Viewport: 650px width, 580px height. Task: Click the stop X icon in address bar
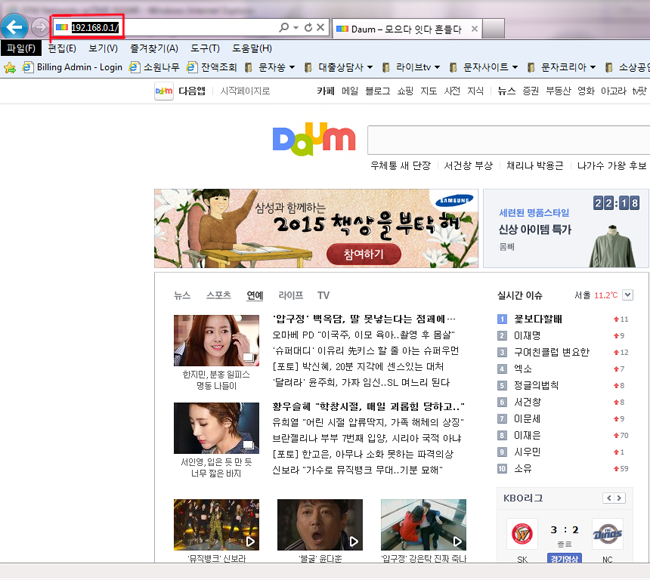pos(320,27)
